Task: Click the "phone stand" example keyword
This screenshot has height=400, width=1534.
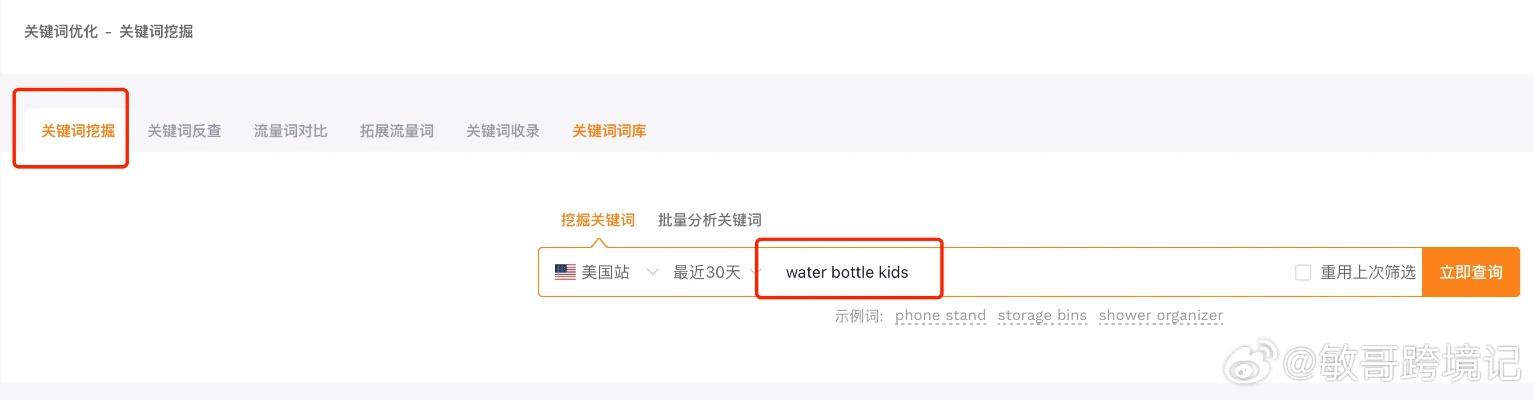Action: click(x=940, y=316)
